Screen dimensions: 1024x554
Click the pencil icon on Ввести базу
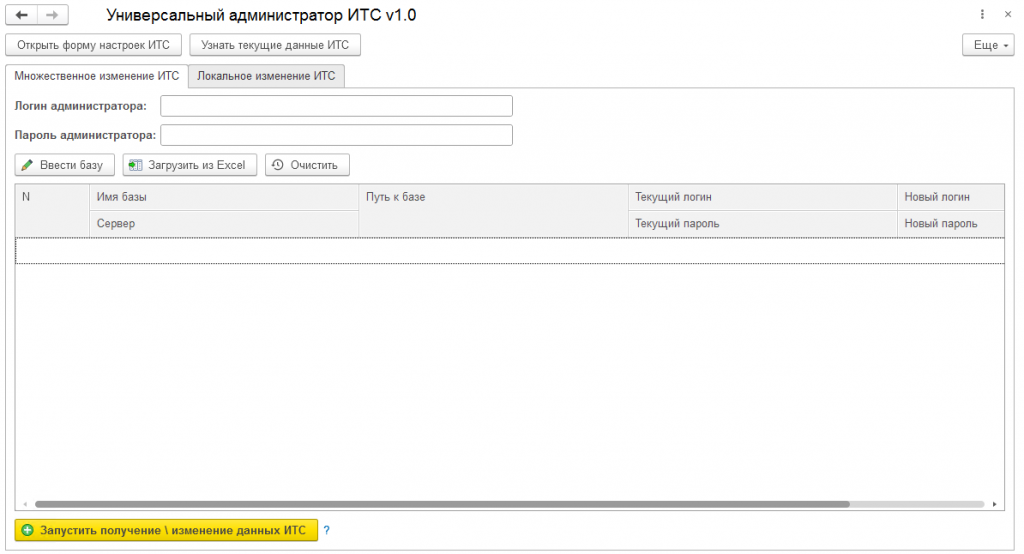pyautogui.click(x=27, y=165)
